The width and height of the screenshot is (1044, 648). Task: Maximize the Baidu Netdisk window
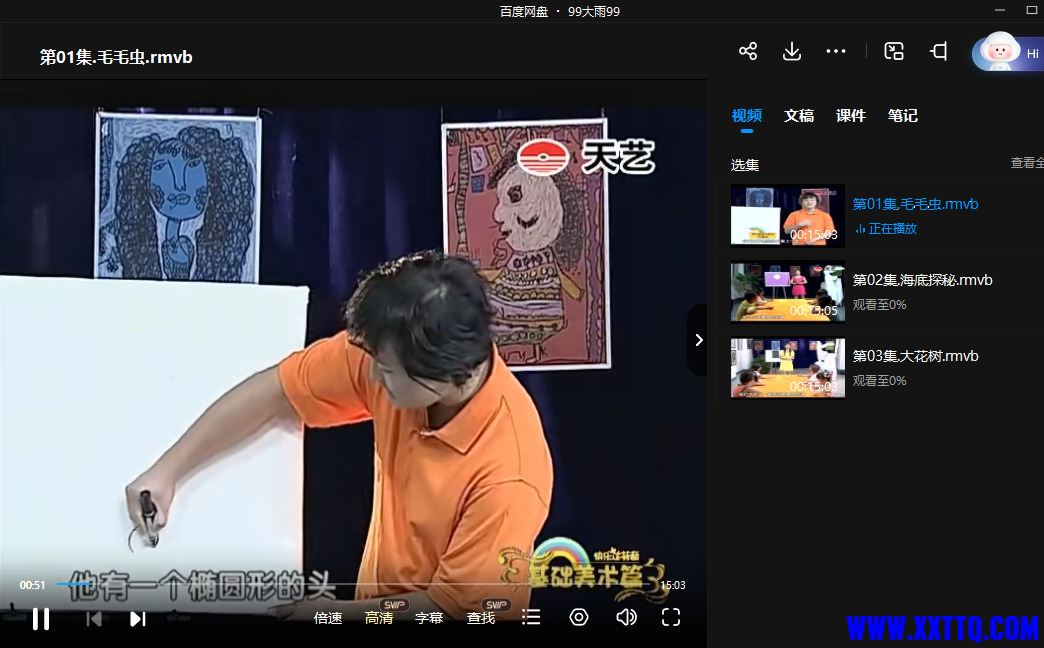pyautogui.click(x=1033, y=10)
